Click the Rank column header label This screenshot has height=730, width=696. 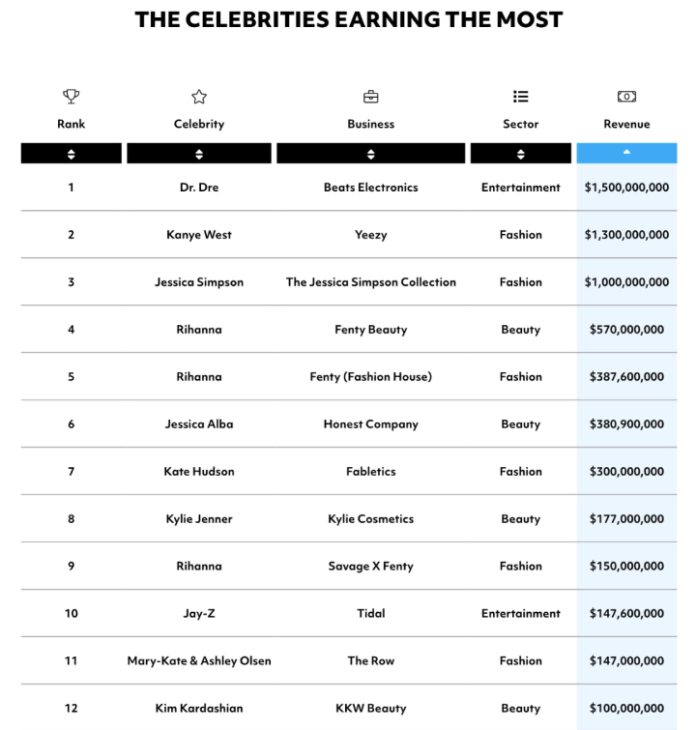71,124
